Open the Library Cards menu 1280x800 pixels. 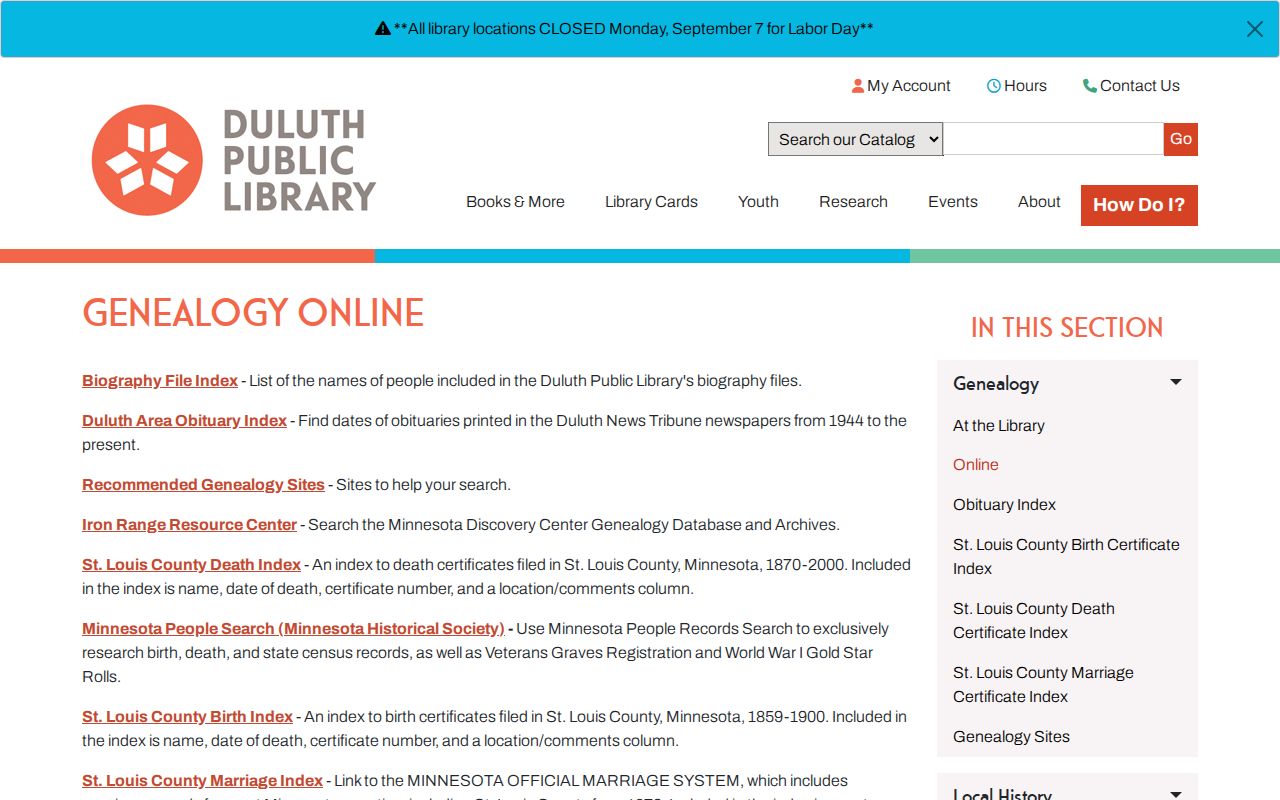(x=651, y=202)
